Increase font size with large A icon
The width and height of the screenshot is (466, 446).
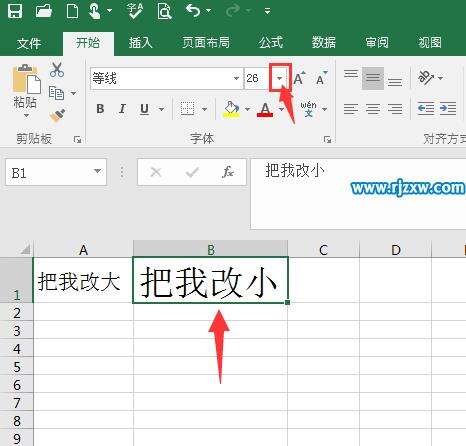pos(299,78)
